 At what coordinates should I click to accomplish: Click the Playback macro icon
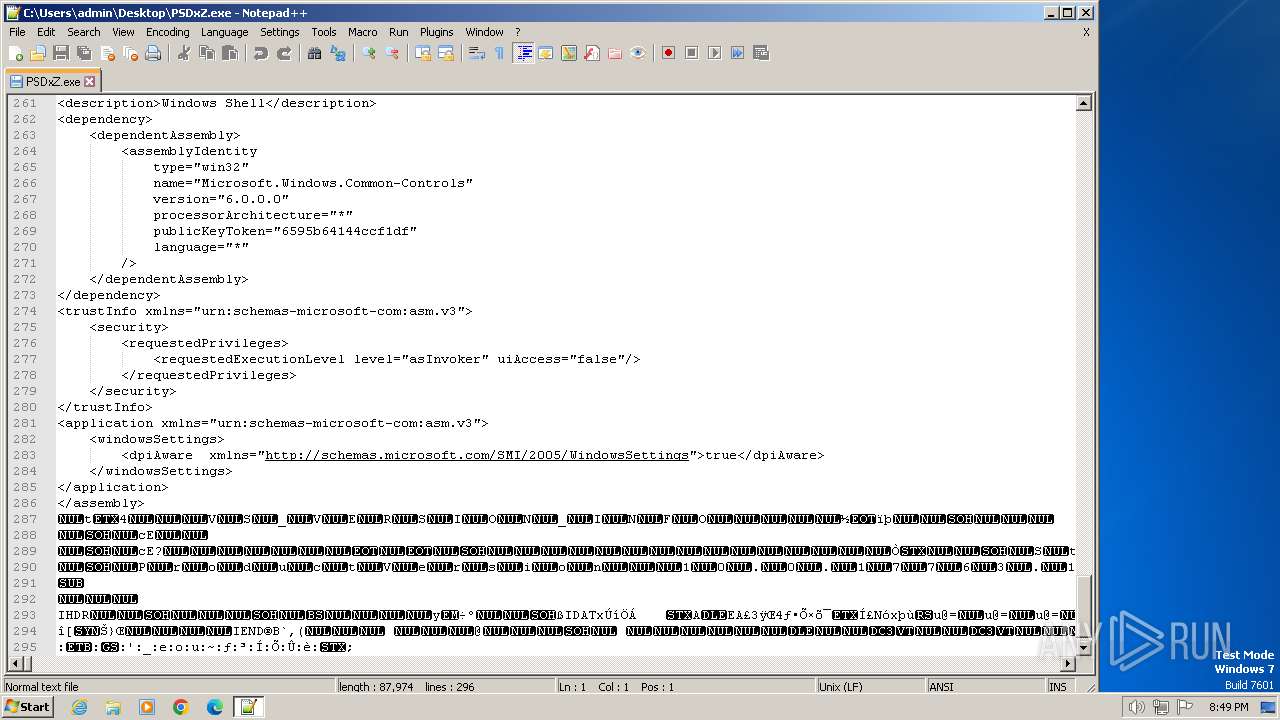click(715, 53)
